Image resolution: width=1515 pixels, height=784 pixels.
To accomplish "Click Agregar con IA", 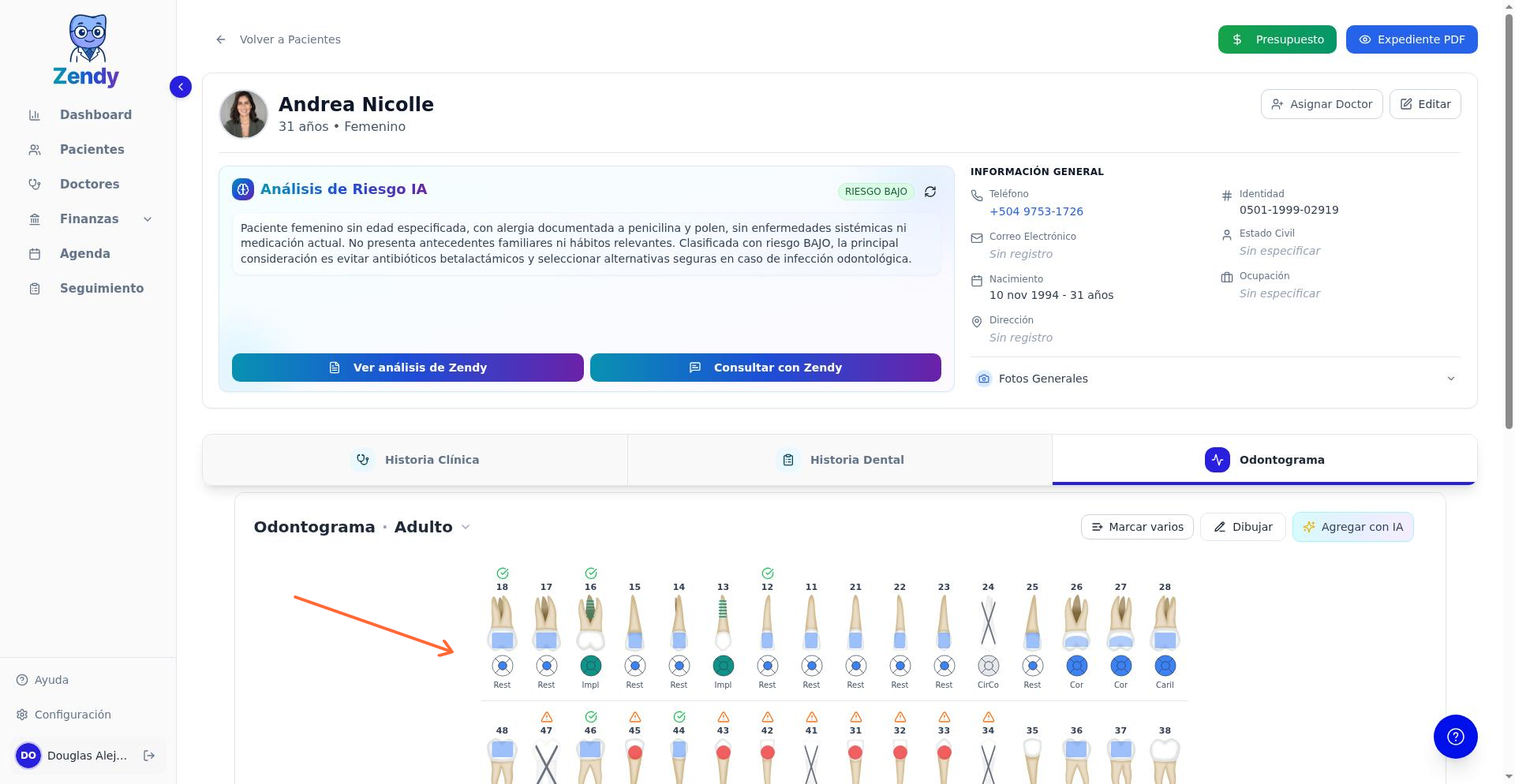I will (1353, 527).
